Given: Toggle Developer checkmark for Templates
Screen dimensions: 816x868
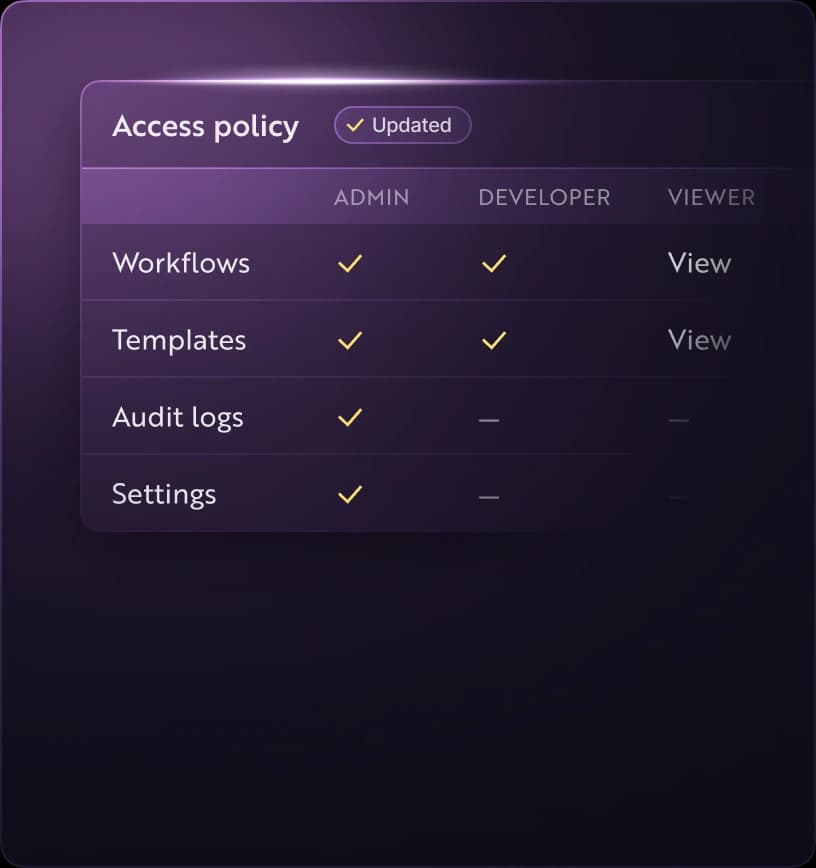Looking at the screenshot, I should click(494, 340).
